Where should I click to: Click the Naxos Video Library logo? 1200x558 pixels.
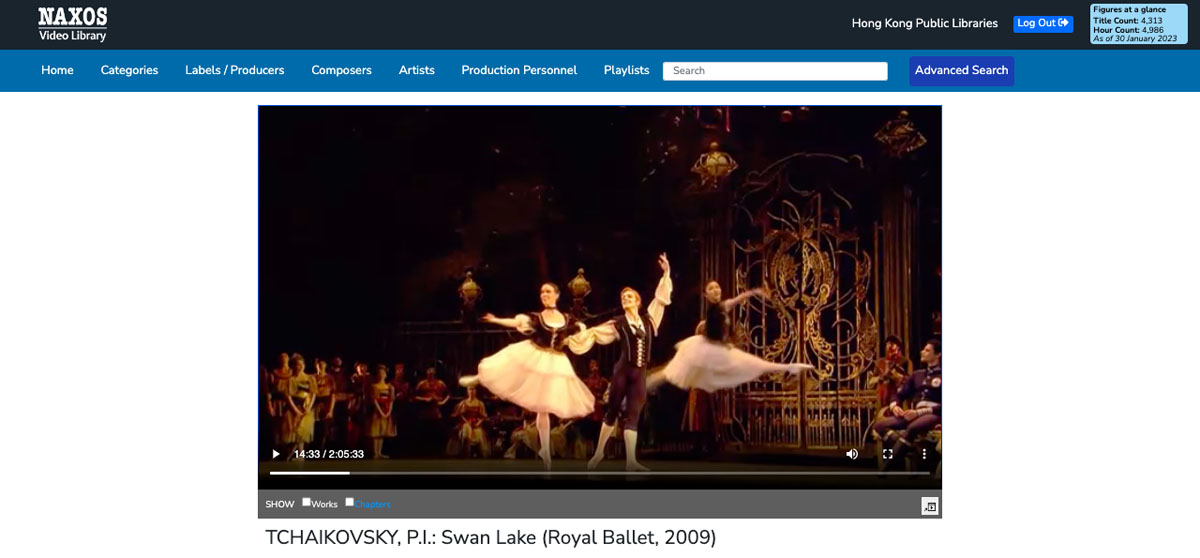tap(72, 24)
